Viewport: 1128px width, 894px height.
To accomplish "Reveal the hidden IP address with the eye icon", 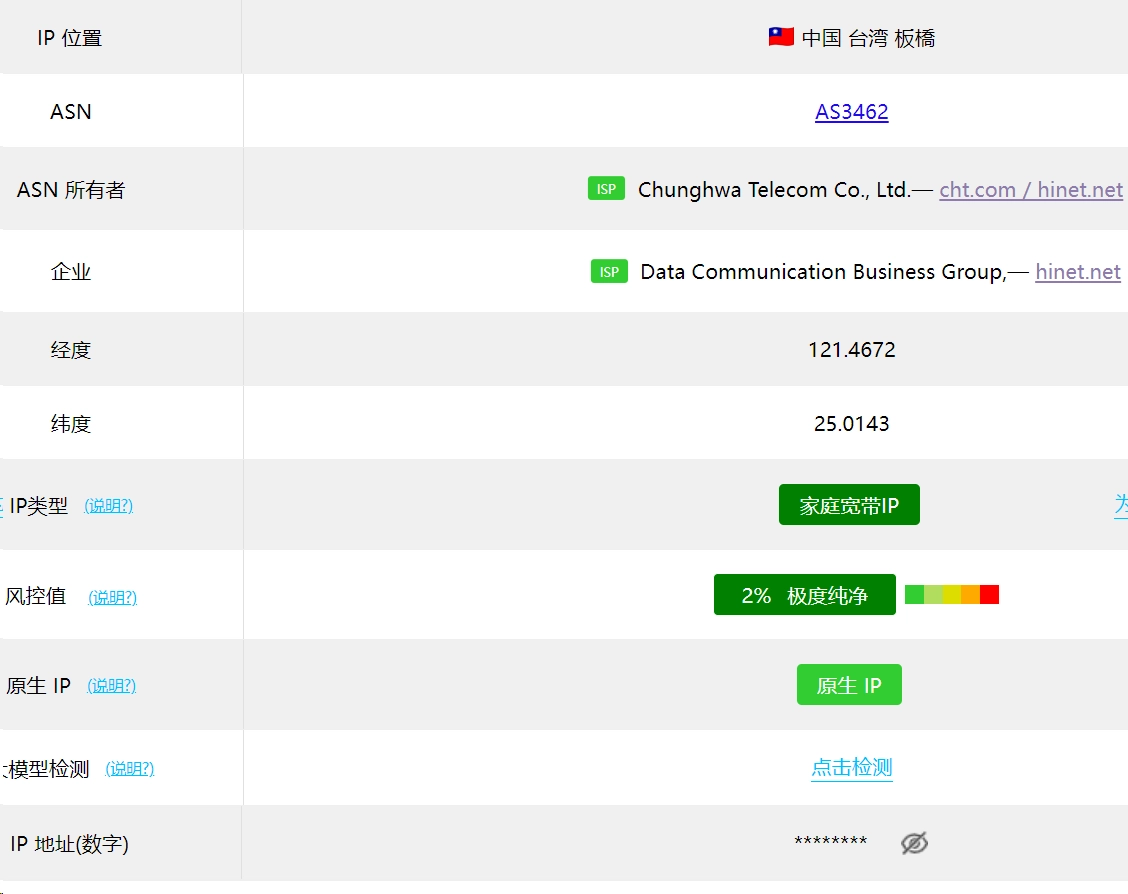I will (x=914, y=843).
